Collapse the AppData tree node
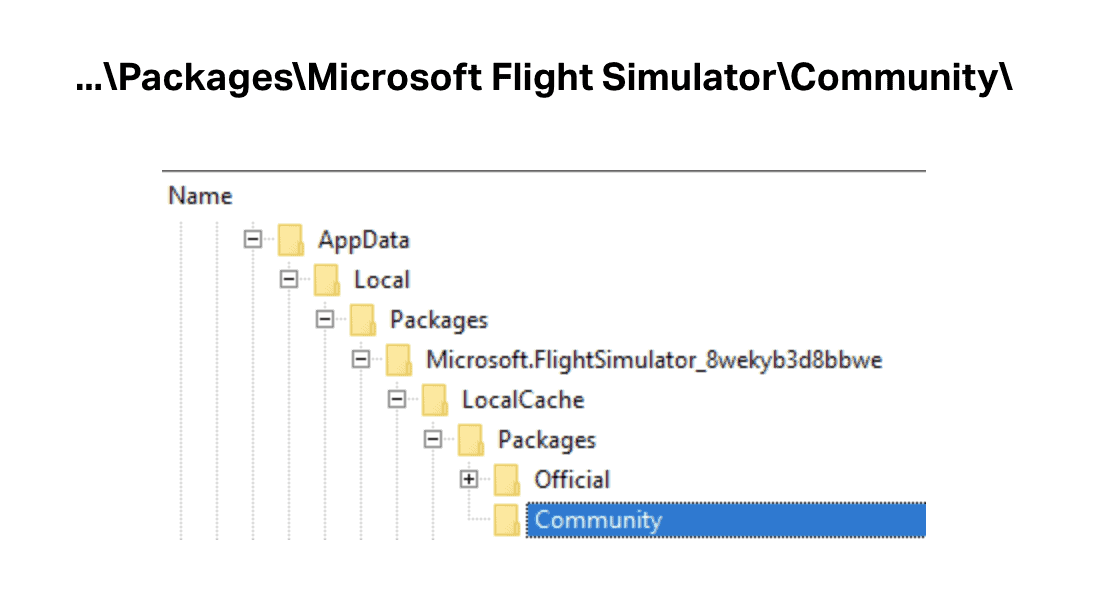The height and width of the screenshot is (600, 1118). (253, 239)
